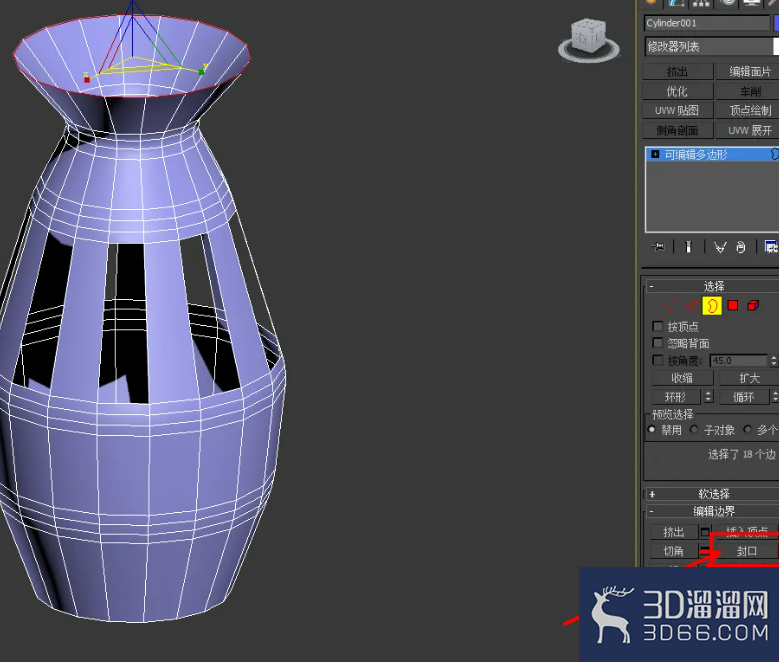
Task: Switch to Element sub-object level icon
Action: point(753,305)
